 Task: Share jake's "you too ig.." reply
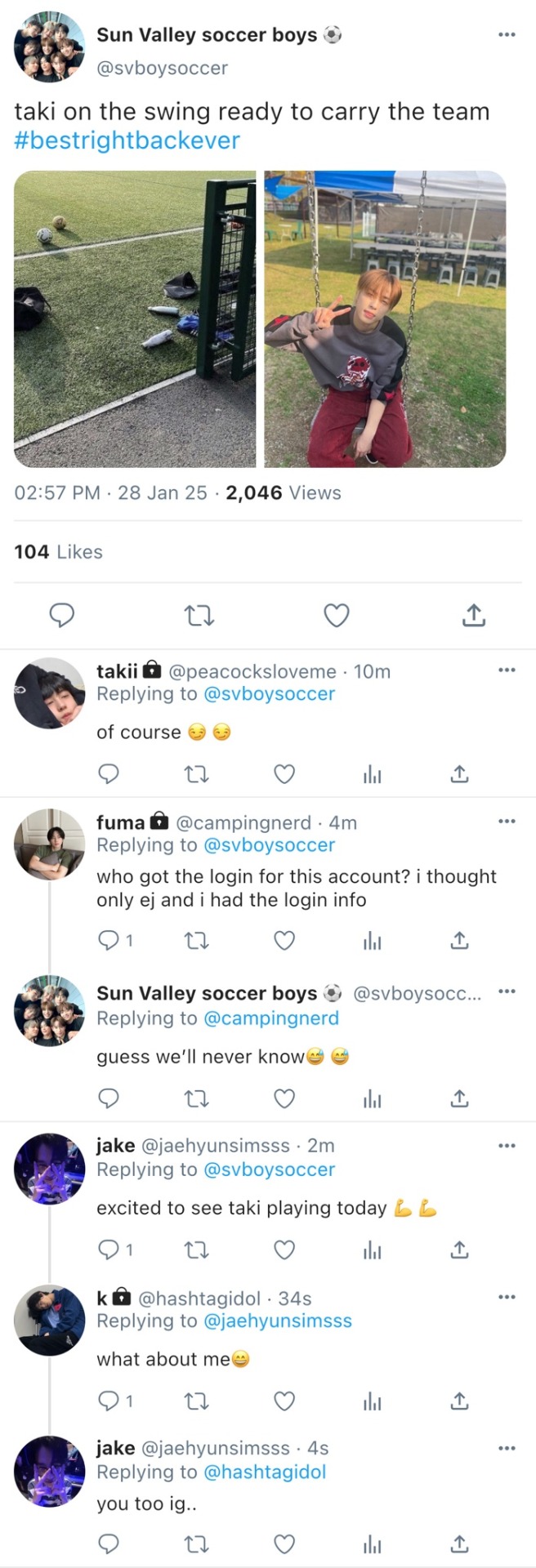pos(460,1543)
